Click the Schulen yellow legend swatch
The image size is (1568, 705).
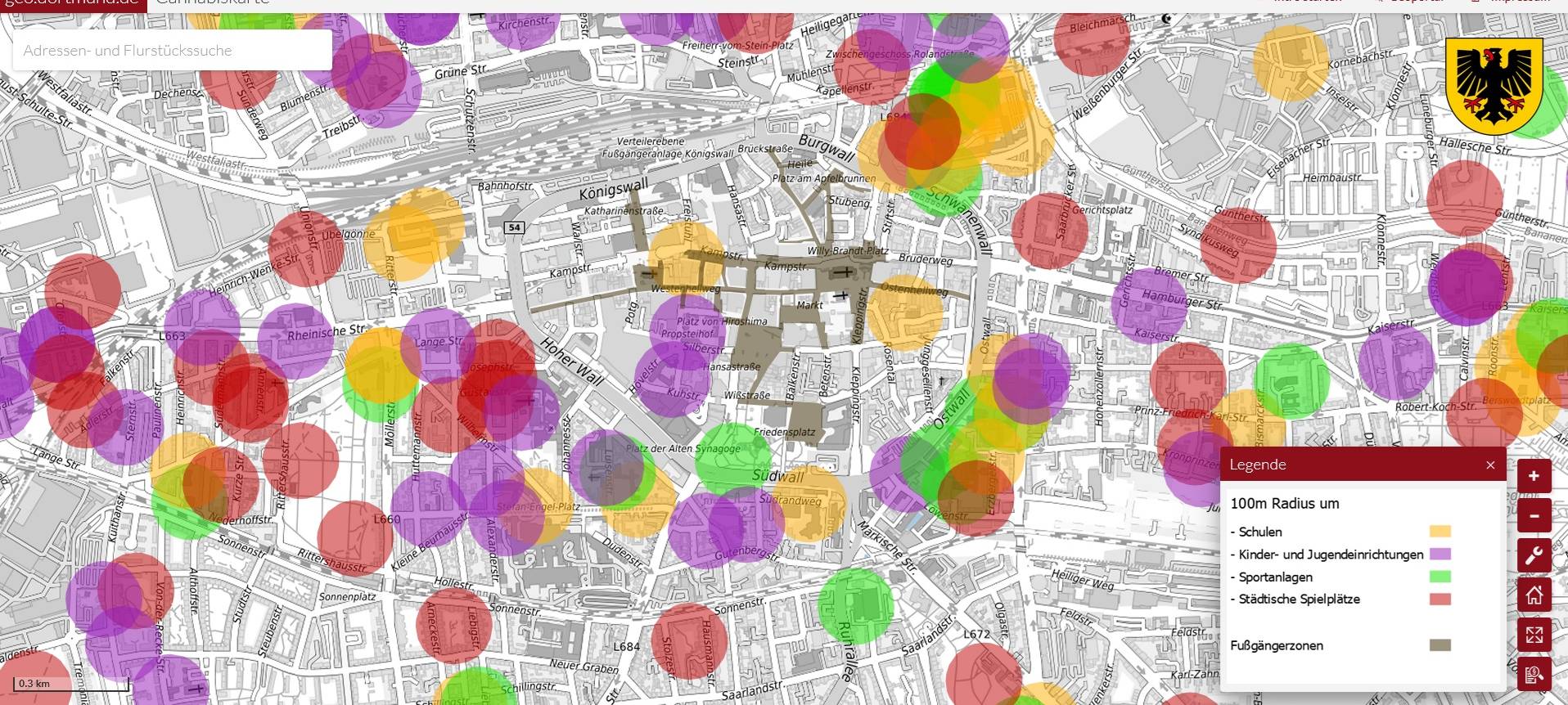click(1440, 532)
